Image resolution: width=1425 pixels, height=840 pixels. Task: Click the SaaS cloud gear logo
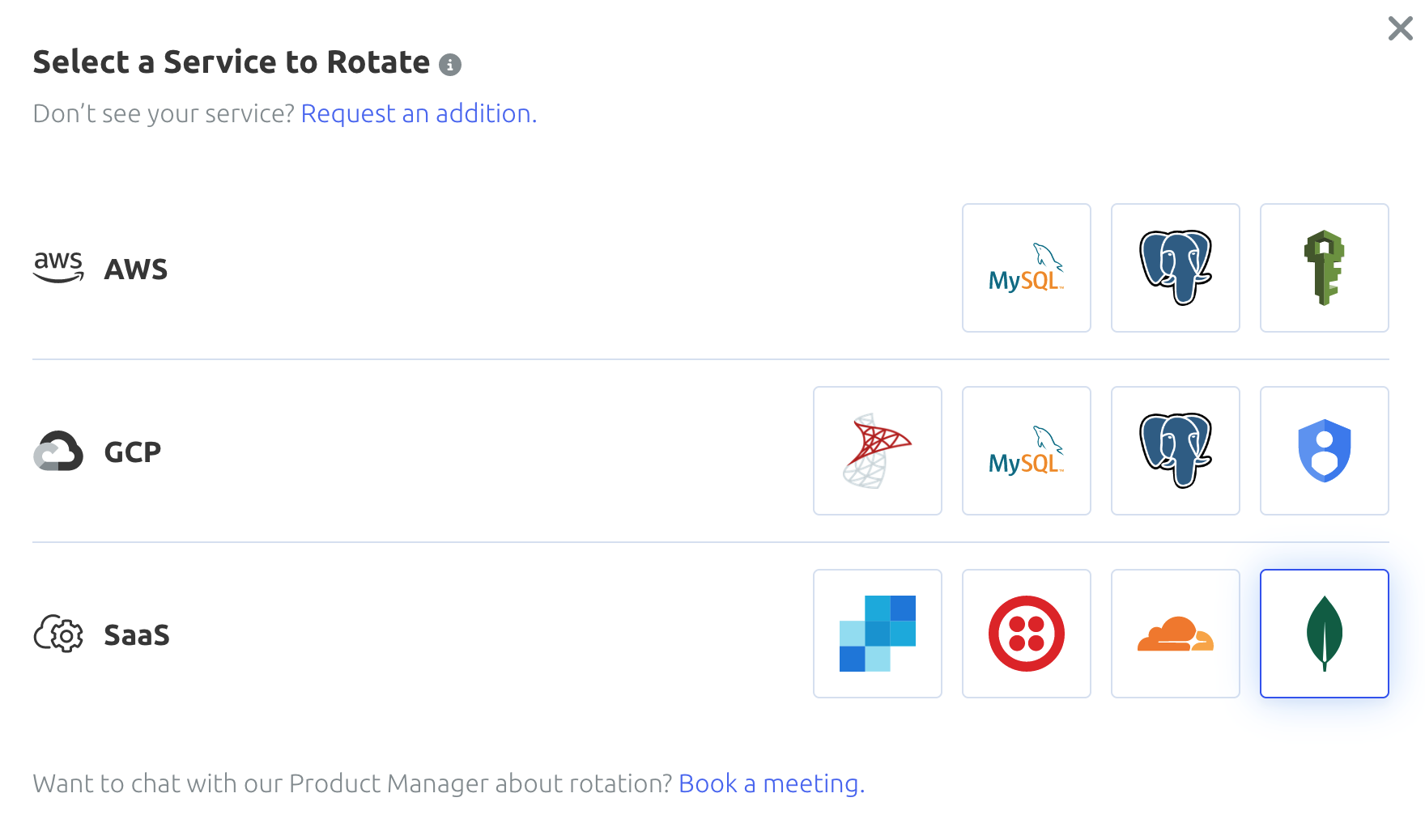58,634
